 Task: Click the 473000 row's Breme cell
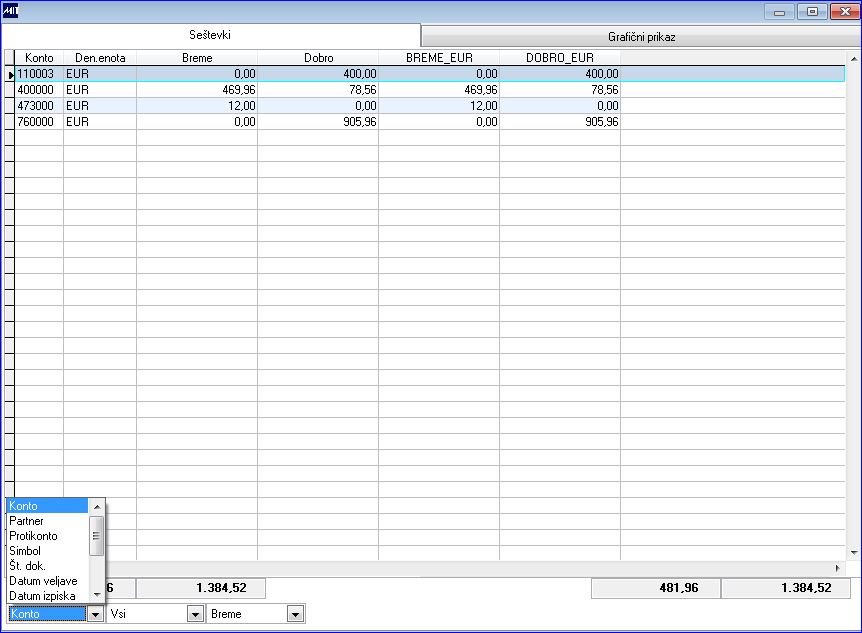tap(197, 106)
